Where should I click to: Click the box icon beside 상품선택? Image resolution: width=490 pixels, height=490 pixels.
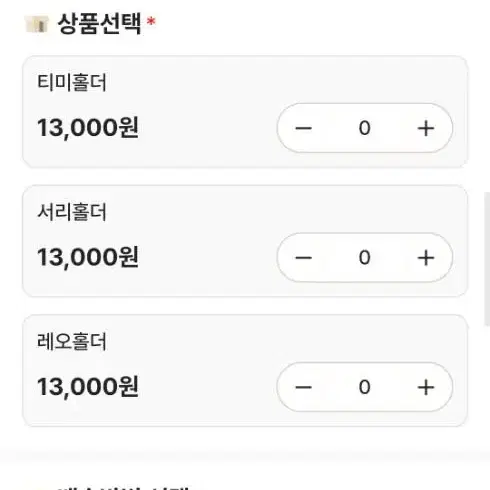coord(37,25)
